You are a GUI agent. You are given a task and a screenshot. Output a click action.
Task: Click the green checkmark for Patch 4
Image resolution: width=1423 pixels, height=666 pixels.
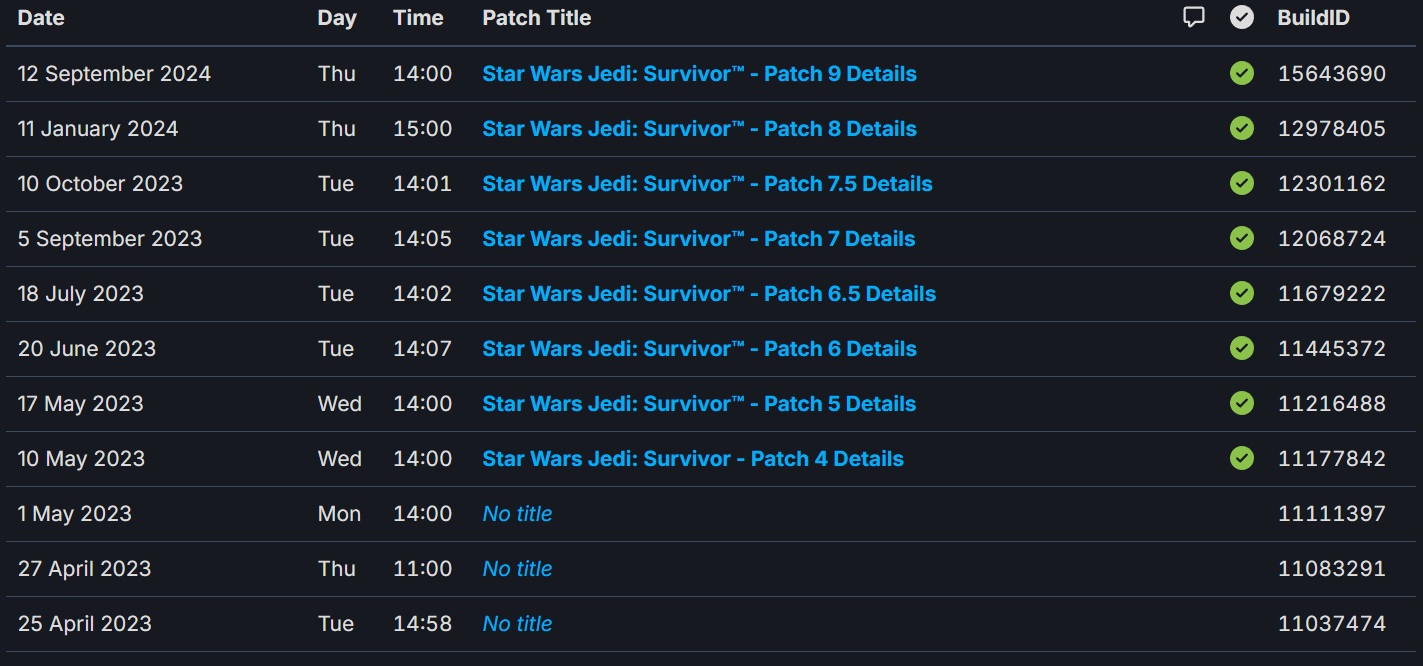click(1242, 458)
